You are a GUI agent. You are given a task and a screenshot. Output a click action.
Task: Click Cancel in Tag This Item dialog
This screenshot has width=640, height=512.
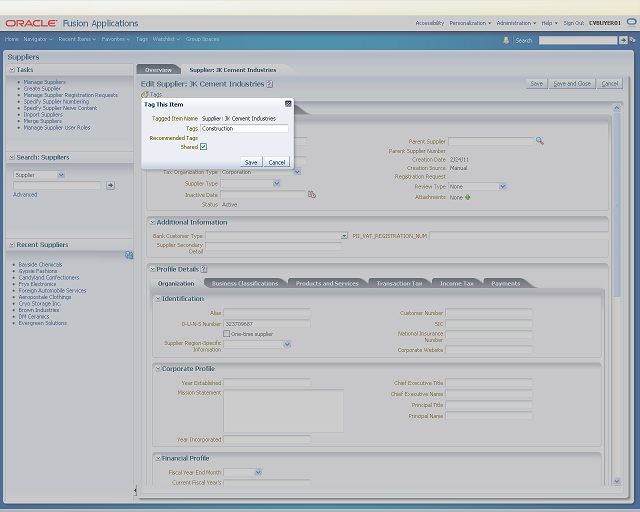[x=277, y=162]
